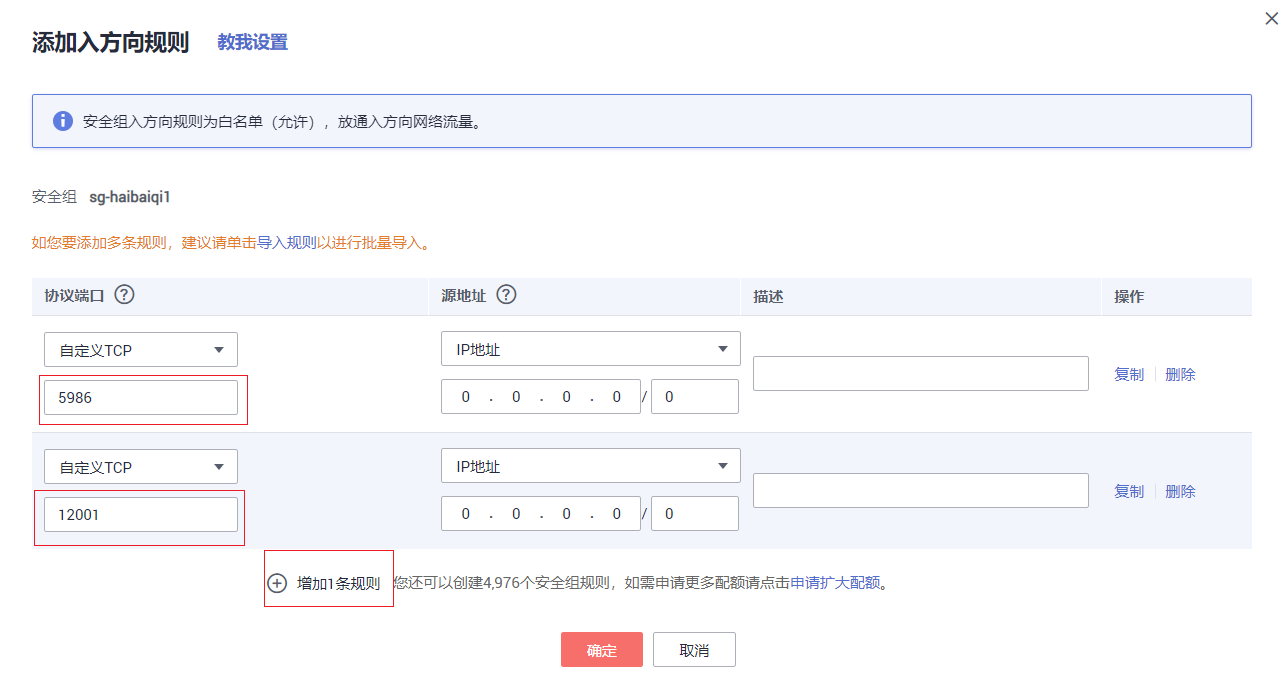Open the second 自定义TCP protocol dropdown
This screenshot has width=1283, height=690.
pos(140,466)
